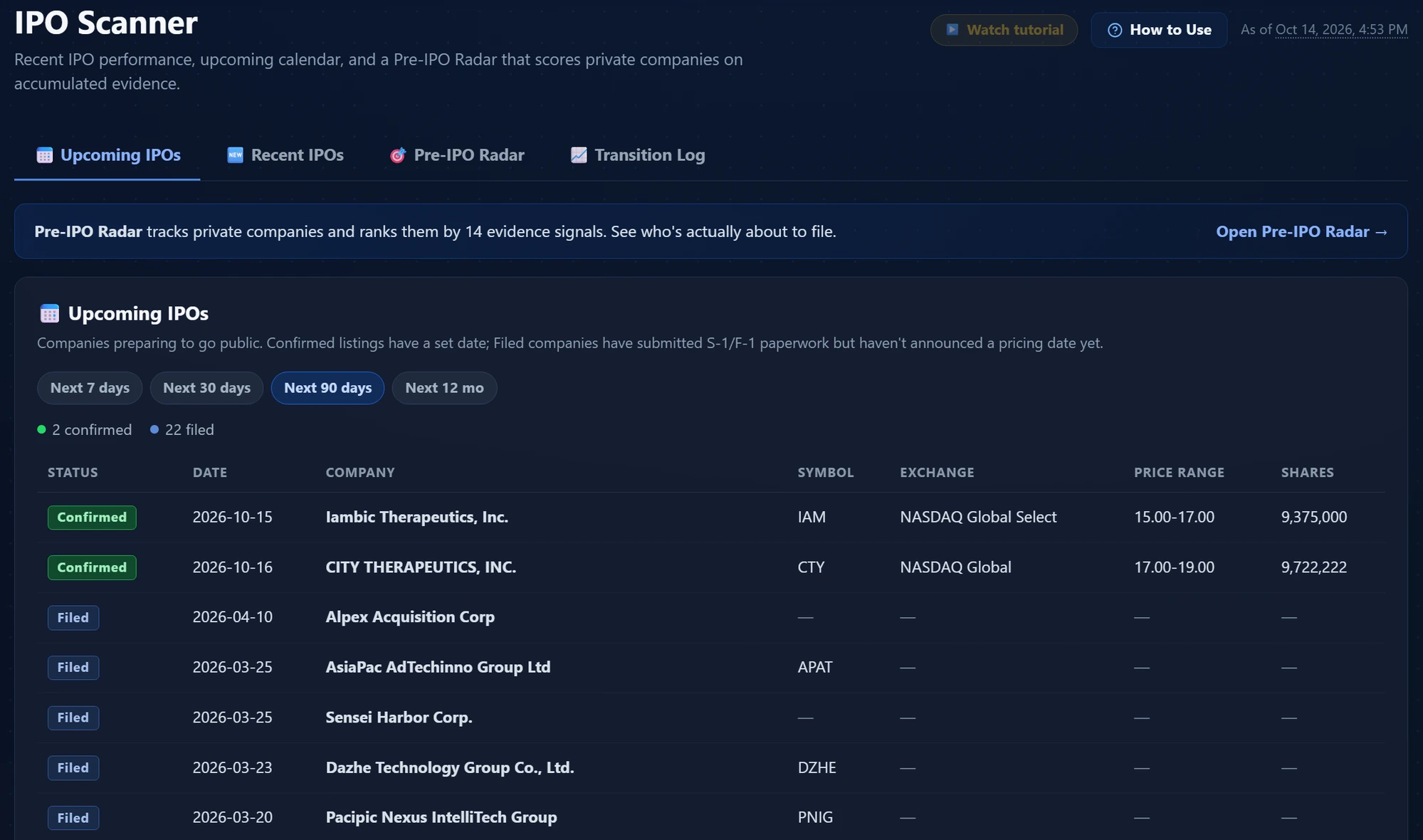Viewport: 1423px width, 840px height.
Task: Click the 9,722,222 shares value
Action: click(1314, 567)
